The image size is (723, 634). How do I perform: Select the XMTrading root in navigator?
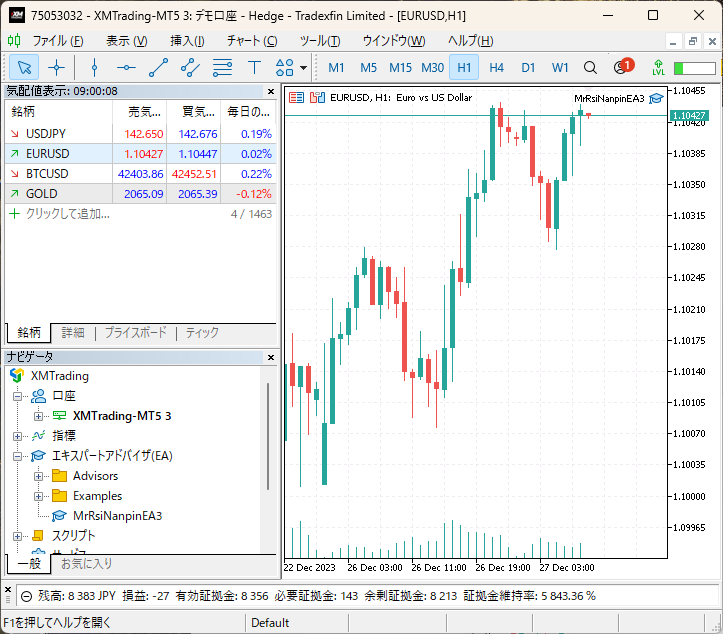59,376
